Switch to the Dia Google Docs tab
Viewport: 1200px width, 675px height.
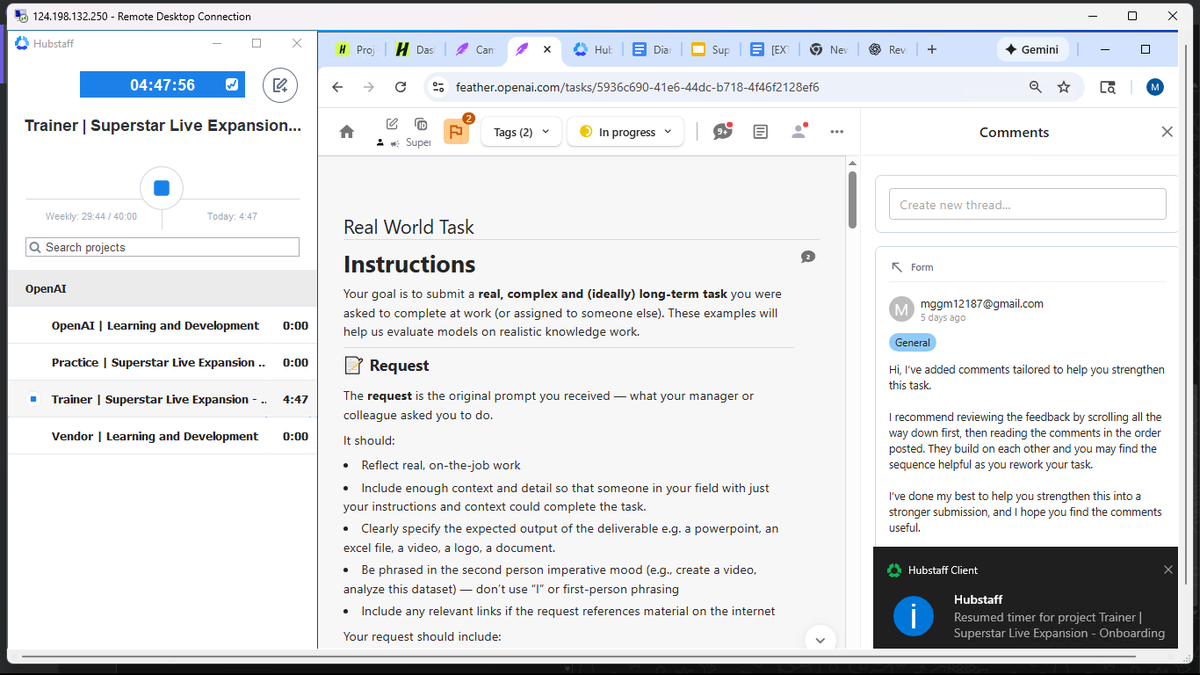click(x=652, y=49)
